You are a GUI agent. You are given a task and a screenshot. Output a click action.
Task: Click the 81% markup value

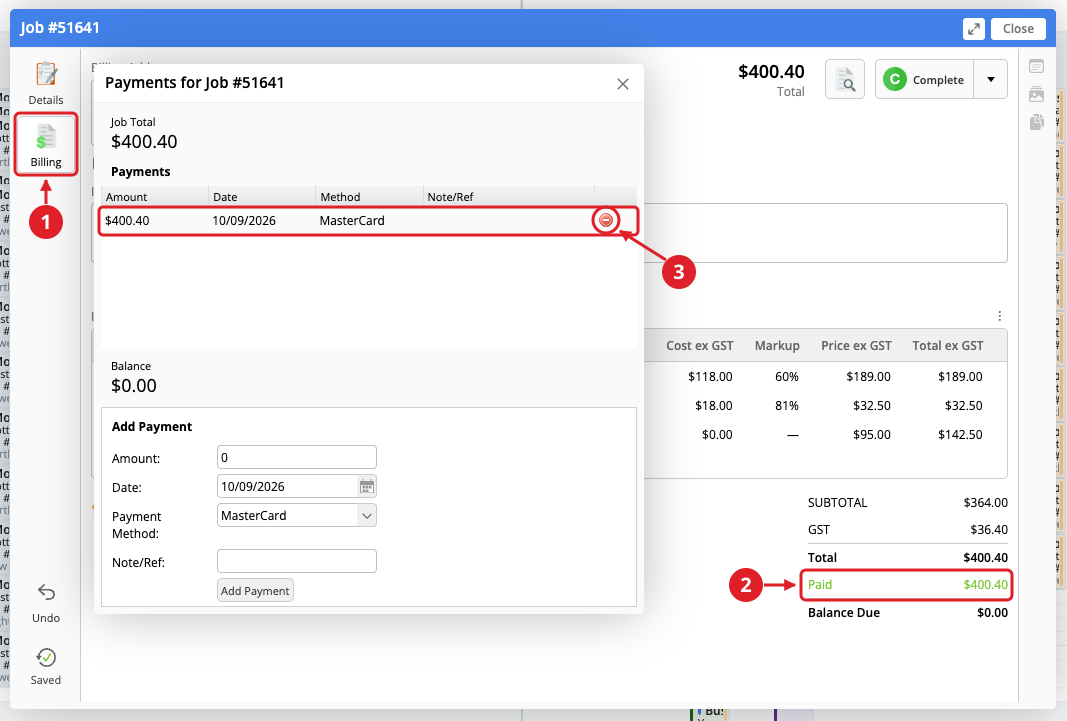787,405
